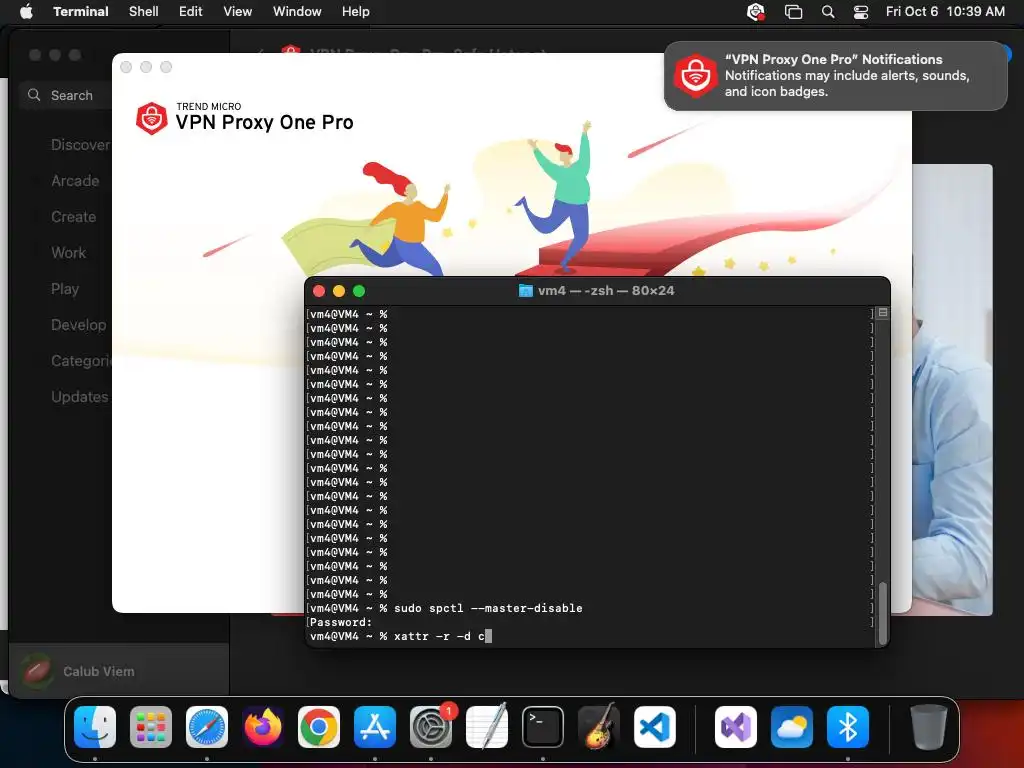The image size is (1024, 768).
Task: Open the App Store dock icon
Action: 375,727
